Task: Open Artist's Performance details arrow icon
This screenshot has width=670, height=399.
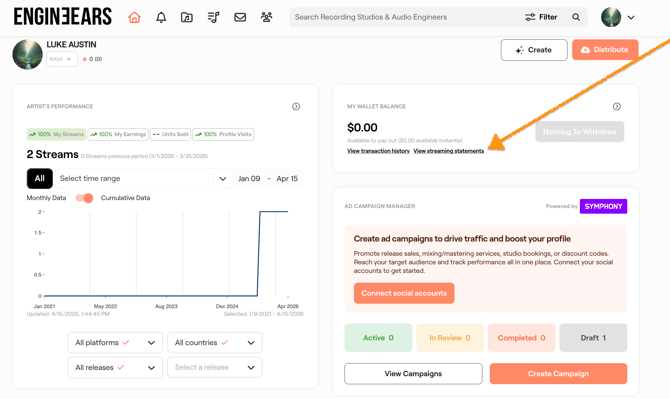Action: pos(296,106)
